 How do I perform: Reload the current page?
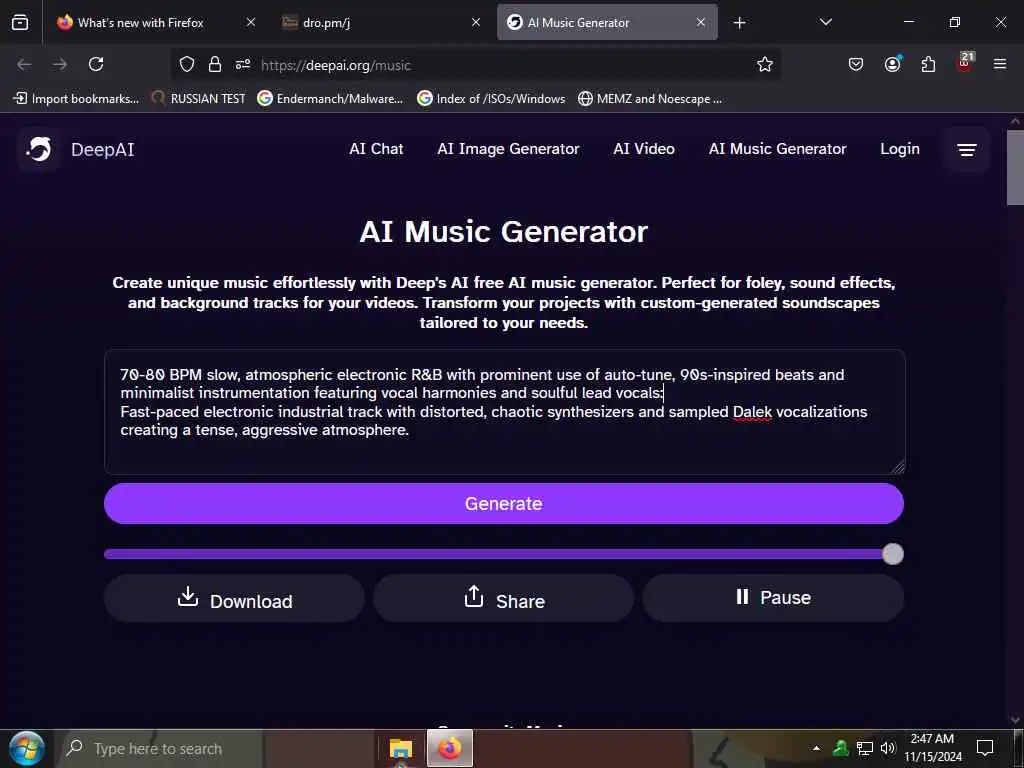[x=96, y=64]
